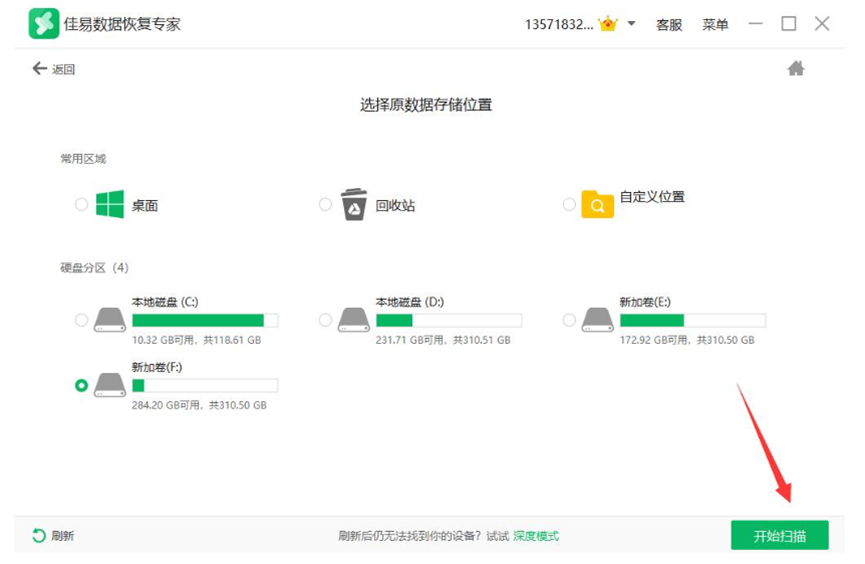Open the 客服 customer service menu

[x=669, y=25]
